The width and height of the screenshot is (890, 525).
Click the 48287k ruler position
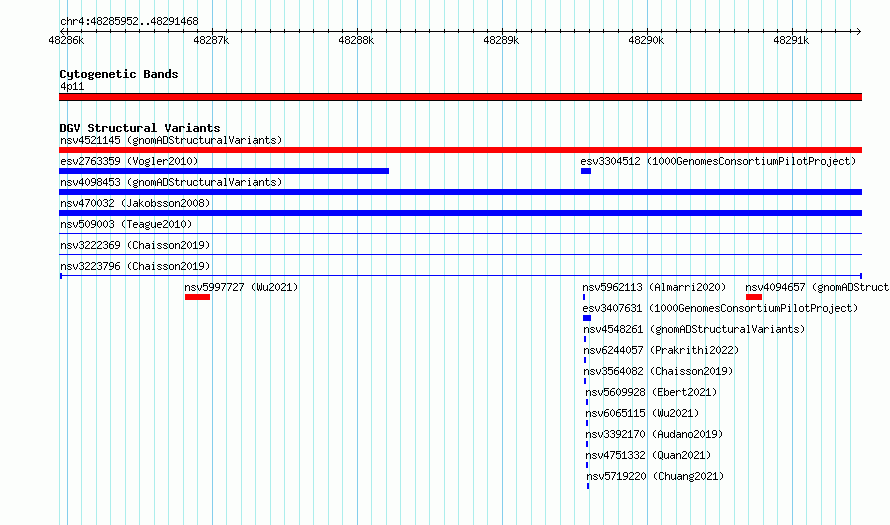coord(211,40)
